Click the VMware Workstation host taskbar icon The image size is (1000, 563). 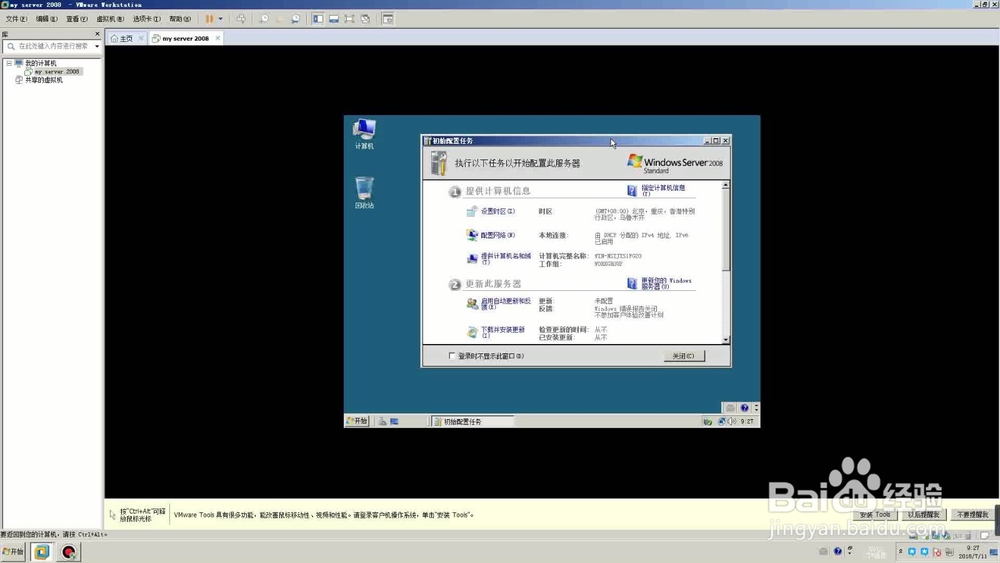41,552
